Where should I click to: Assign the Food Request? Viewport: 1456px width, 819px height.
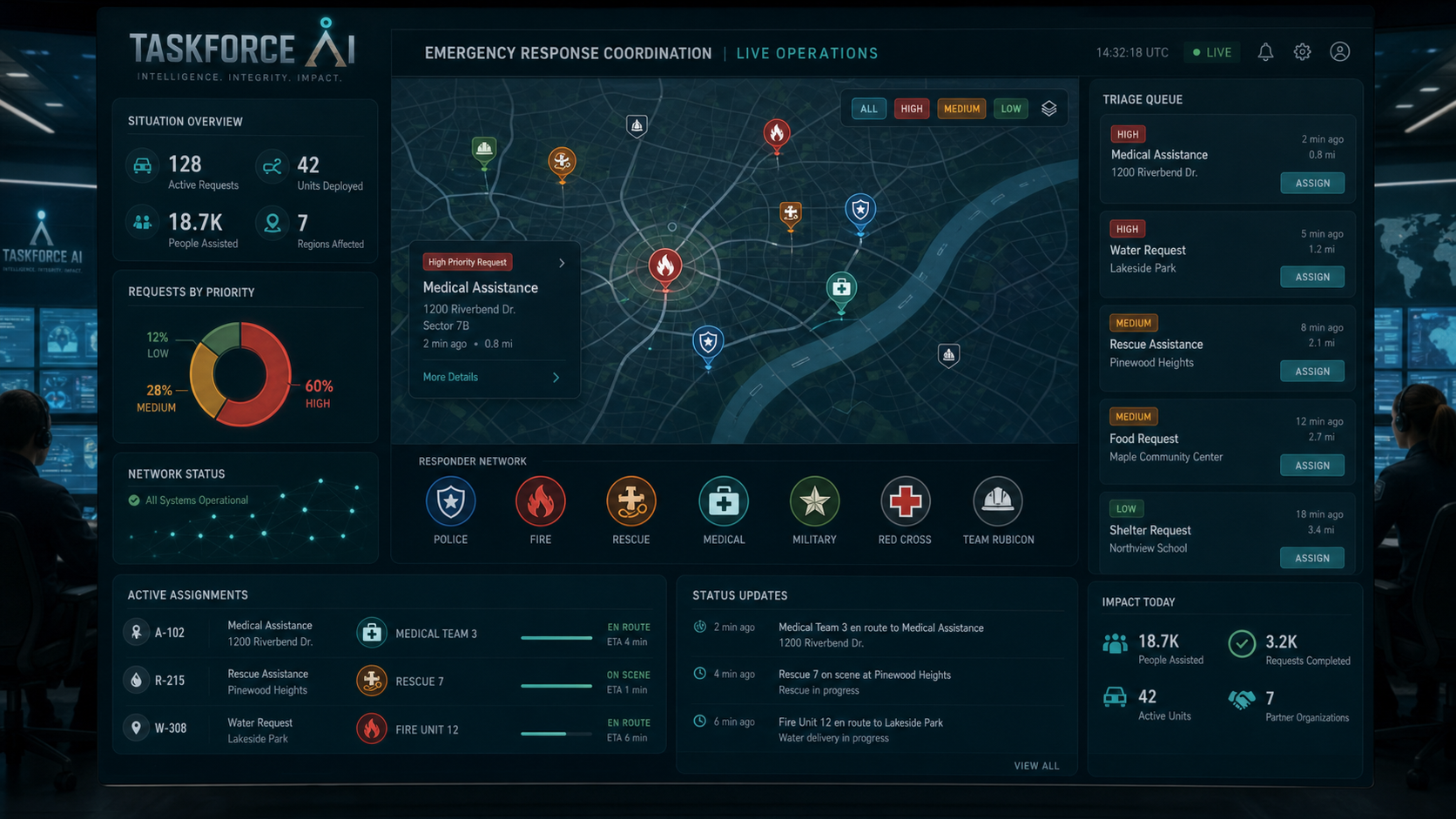[x=1312, y=466]
